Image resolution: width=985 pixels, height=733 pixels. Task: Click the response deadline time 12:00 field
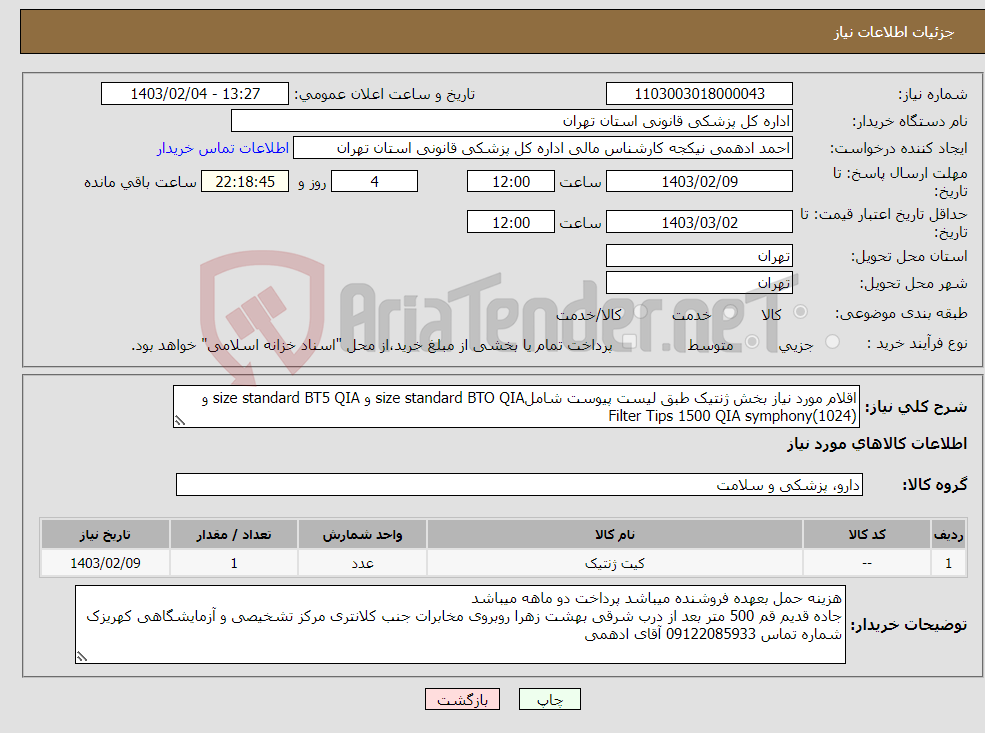coord(511,182)
